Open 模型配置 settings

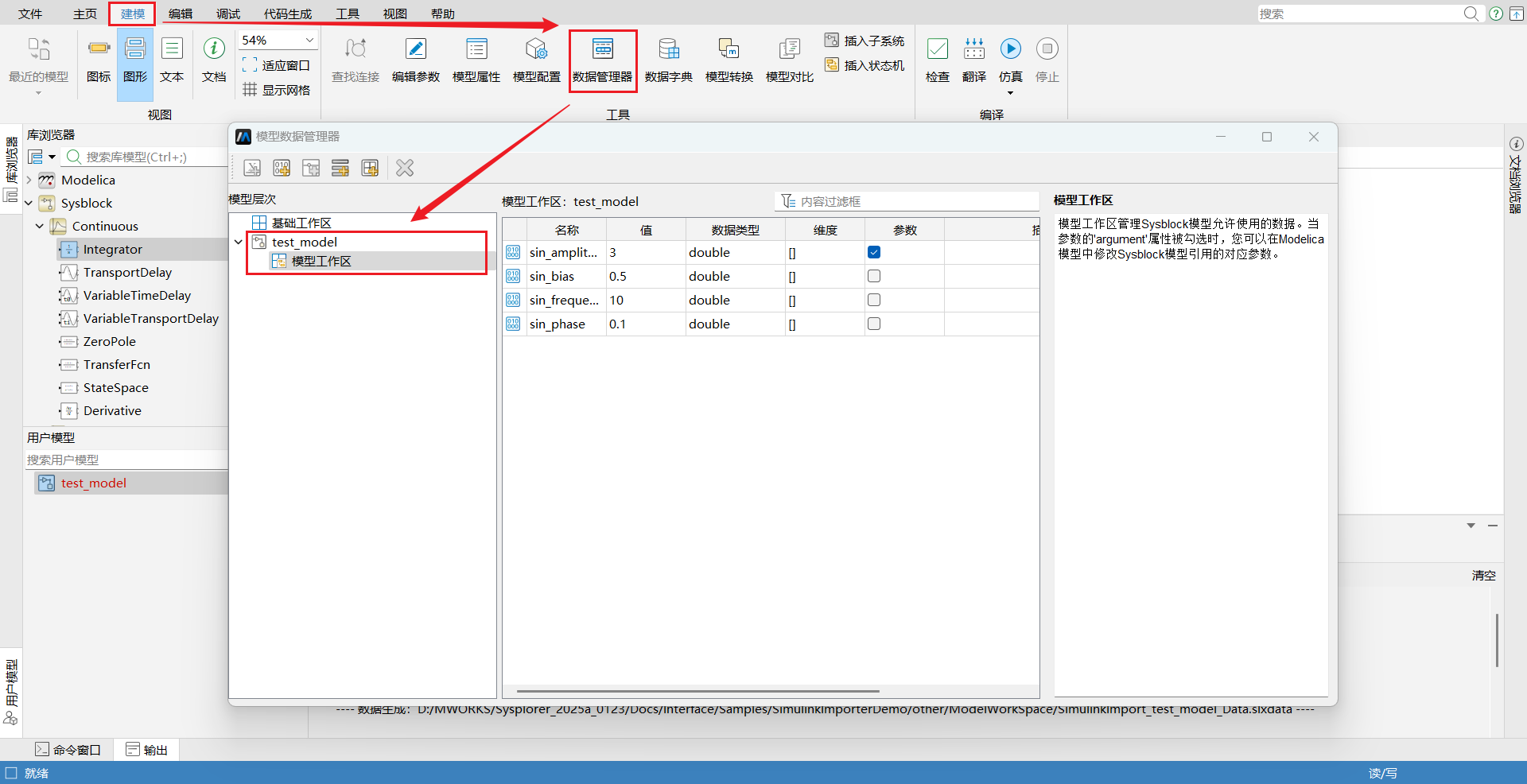536,60
